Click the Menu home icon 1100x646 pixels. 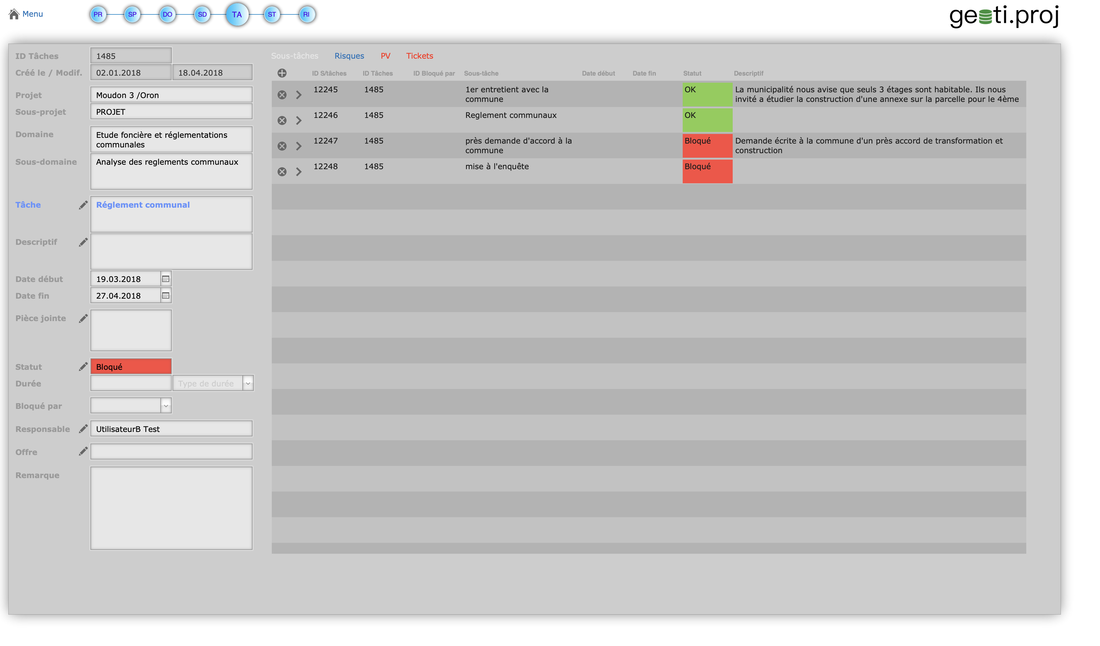point(14,14)
